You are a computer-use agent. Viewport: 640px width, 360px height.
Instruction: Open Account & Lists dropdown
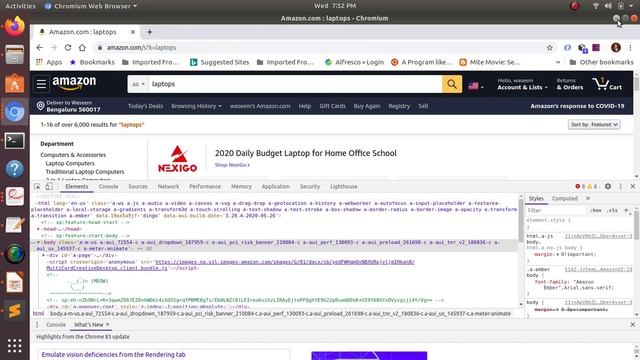pos(522,84)
